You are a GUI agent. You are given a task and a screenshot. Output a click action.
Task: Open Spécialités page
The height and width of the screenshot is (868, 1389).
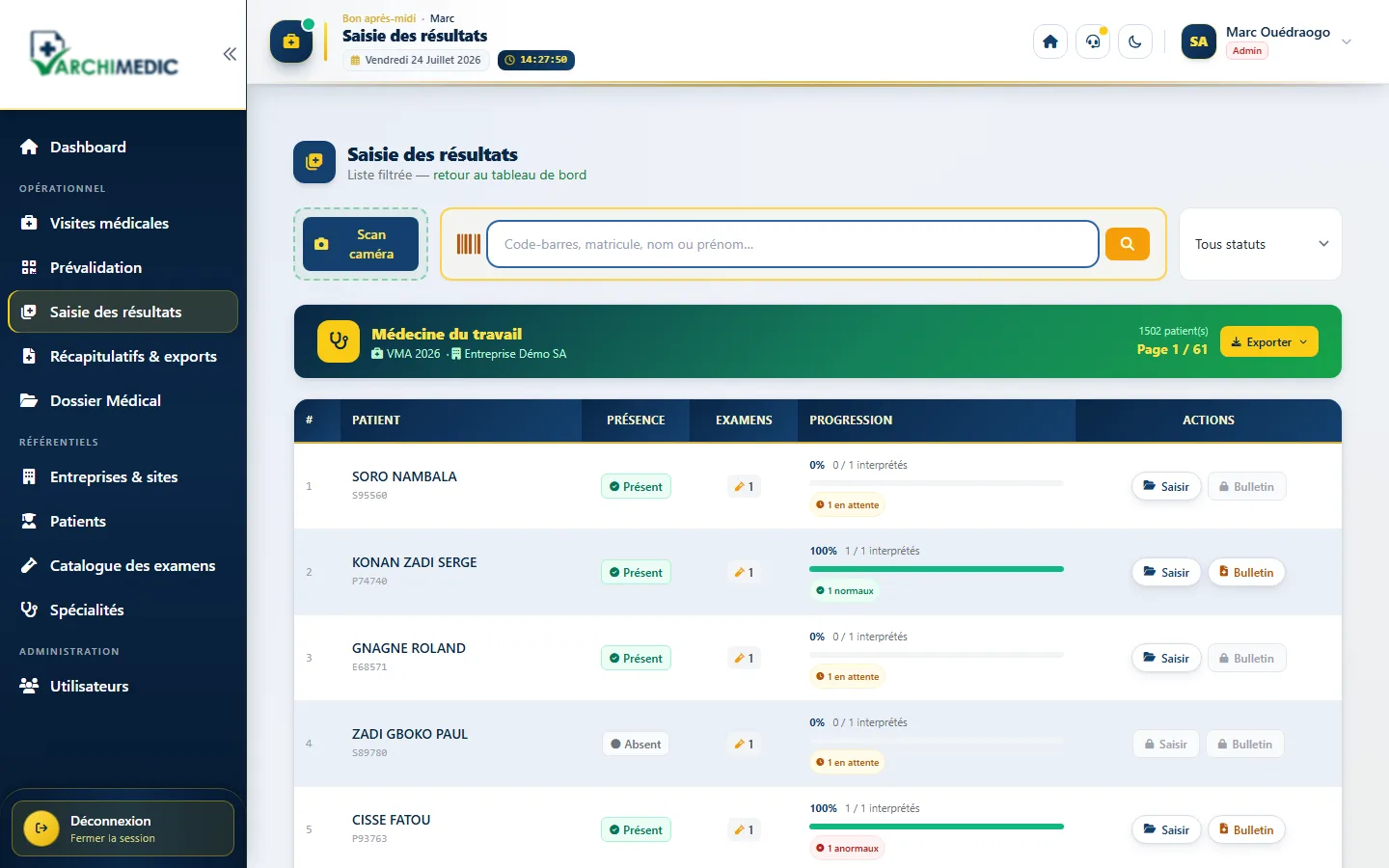pos(123,610)
